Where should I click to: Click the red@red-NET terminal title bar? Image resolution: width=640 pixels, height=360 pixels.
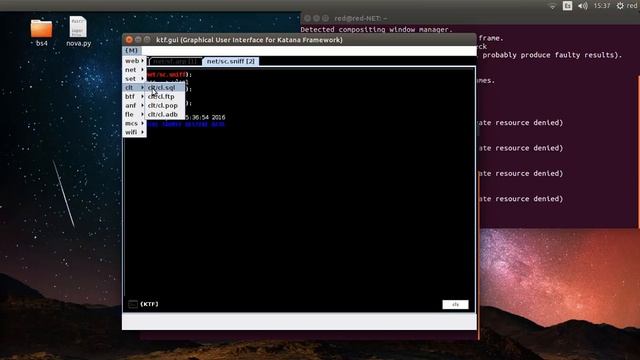(469, 18)
